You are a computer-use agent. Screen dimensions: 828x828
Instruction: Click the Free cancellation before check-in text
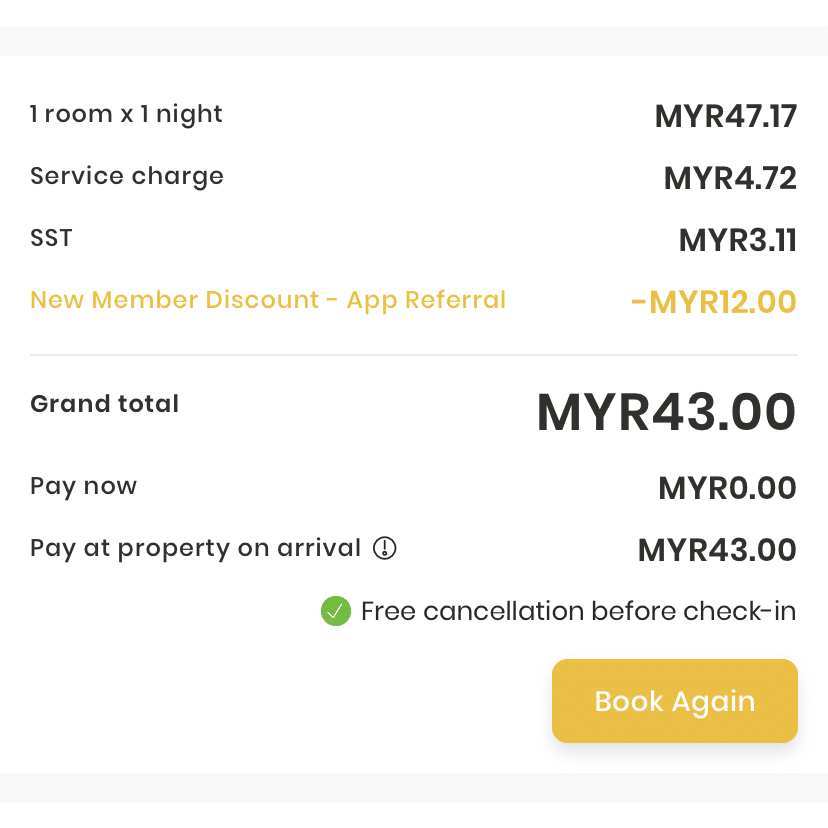(x=578, y=611)
